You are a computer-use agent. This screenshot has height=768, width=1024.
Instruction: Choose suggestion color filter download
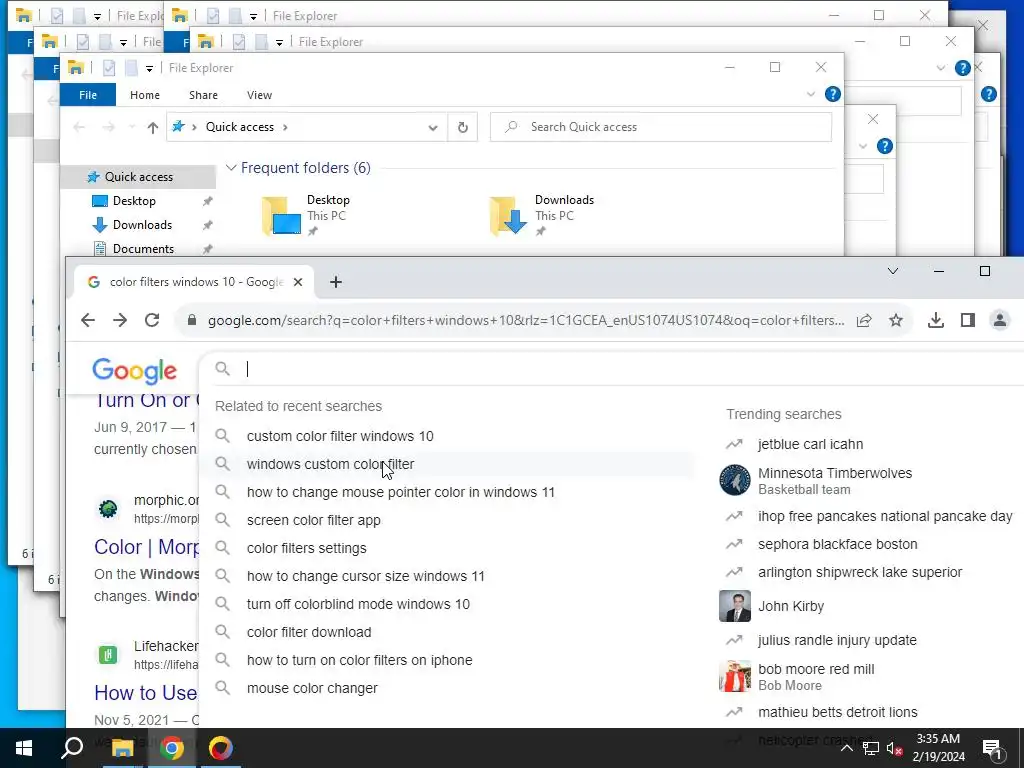click(x=309, y=633)
